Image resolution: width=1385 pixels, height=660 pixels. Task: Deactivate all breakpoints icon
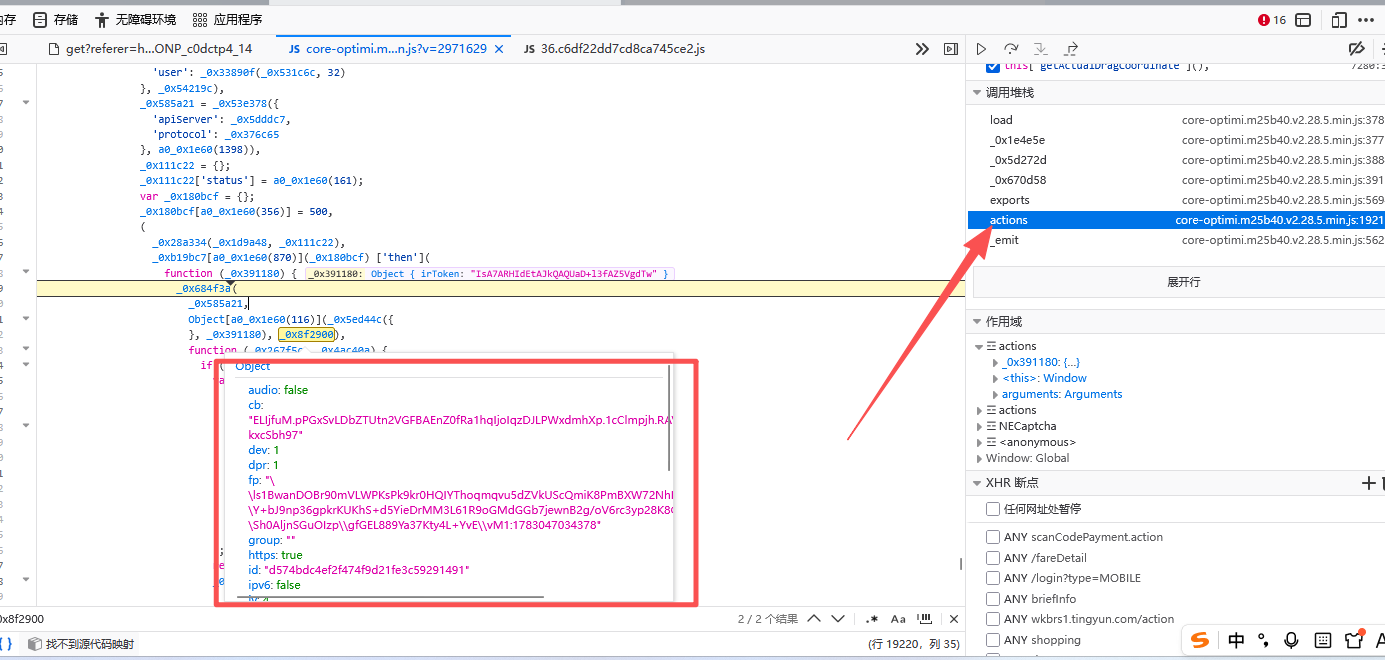[1356, 48]
